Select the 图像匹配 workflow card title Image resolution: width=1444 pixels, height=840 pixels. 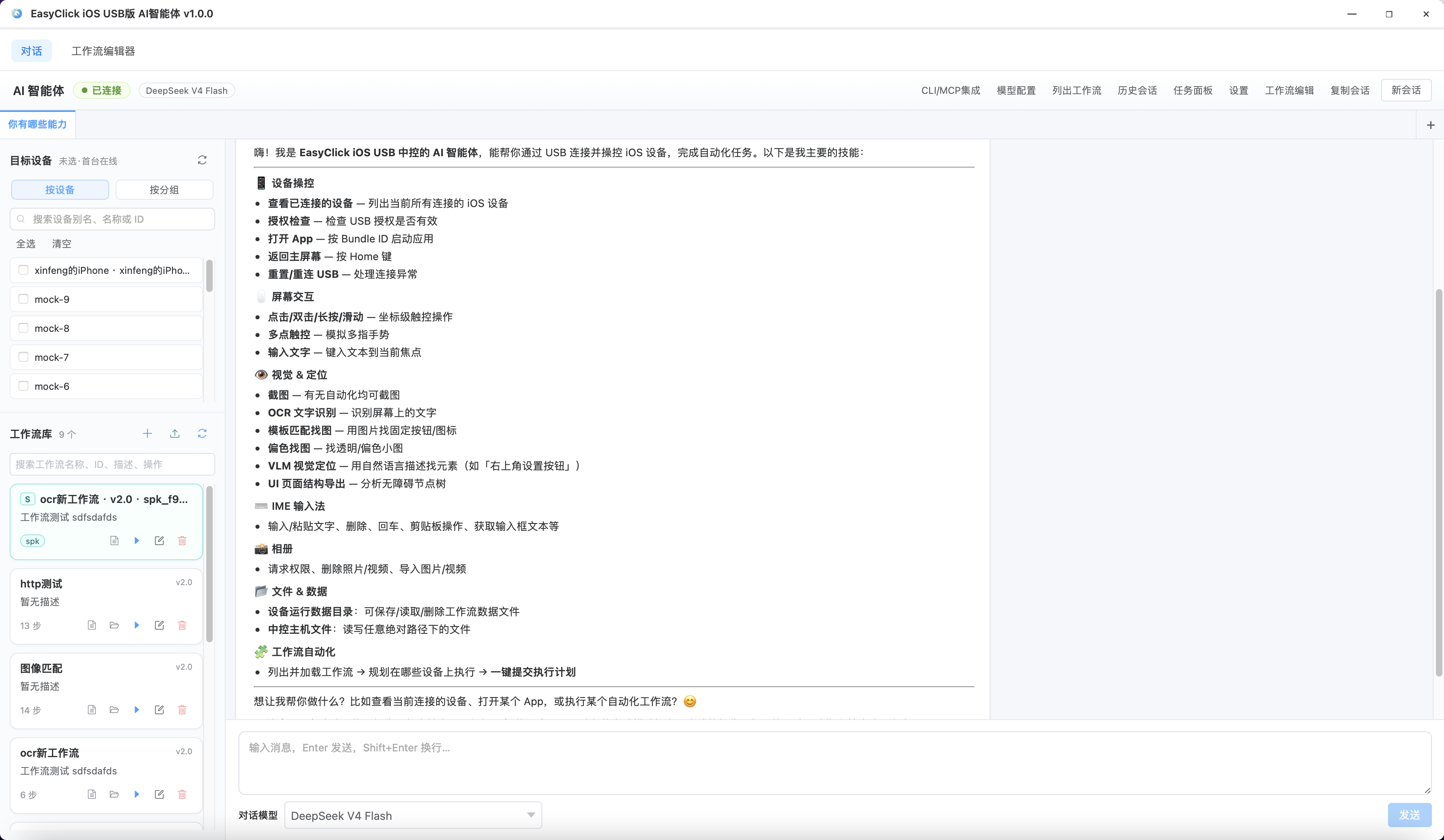41,668
